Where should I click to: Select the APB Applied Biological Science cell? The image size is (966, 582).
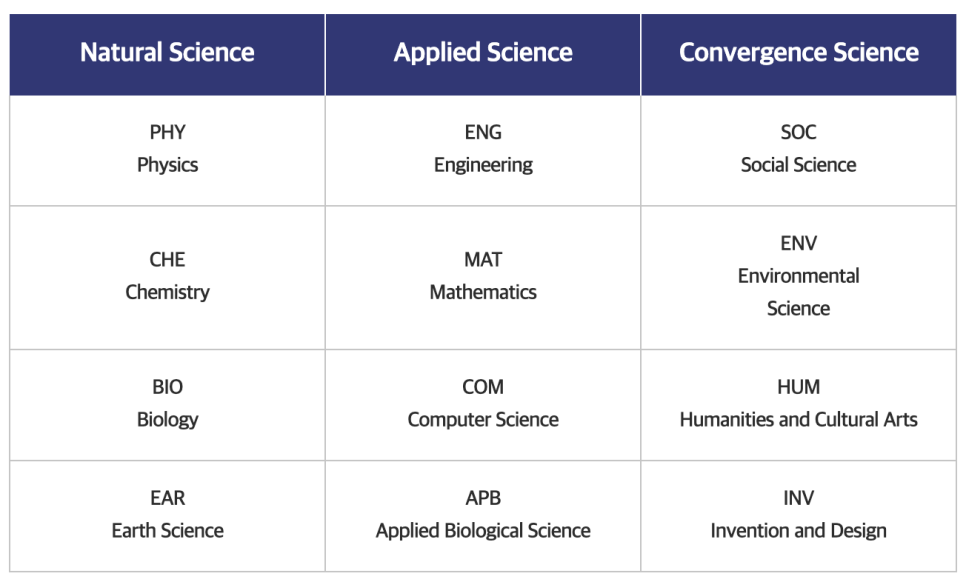point(483,516)
